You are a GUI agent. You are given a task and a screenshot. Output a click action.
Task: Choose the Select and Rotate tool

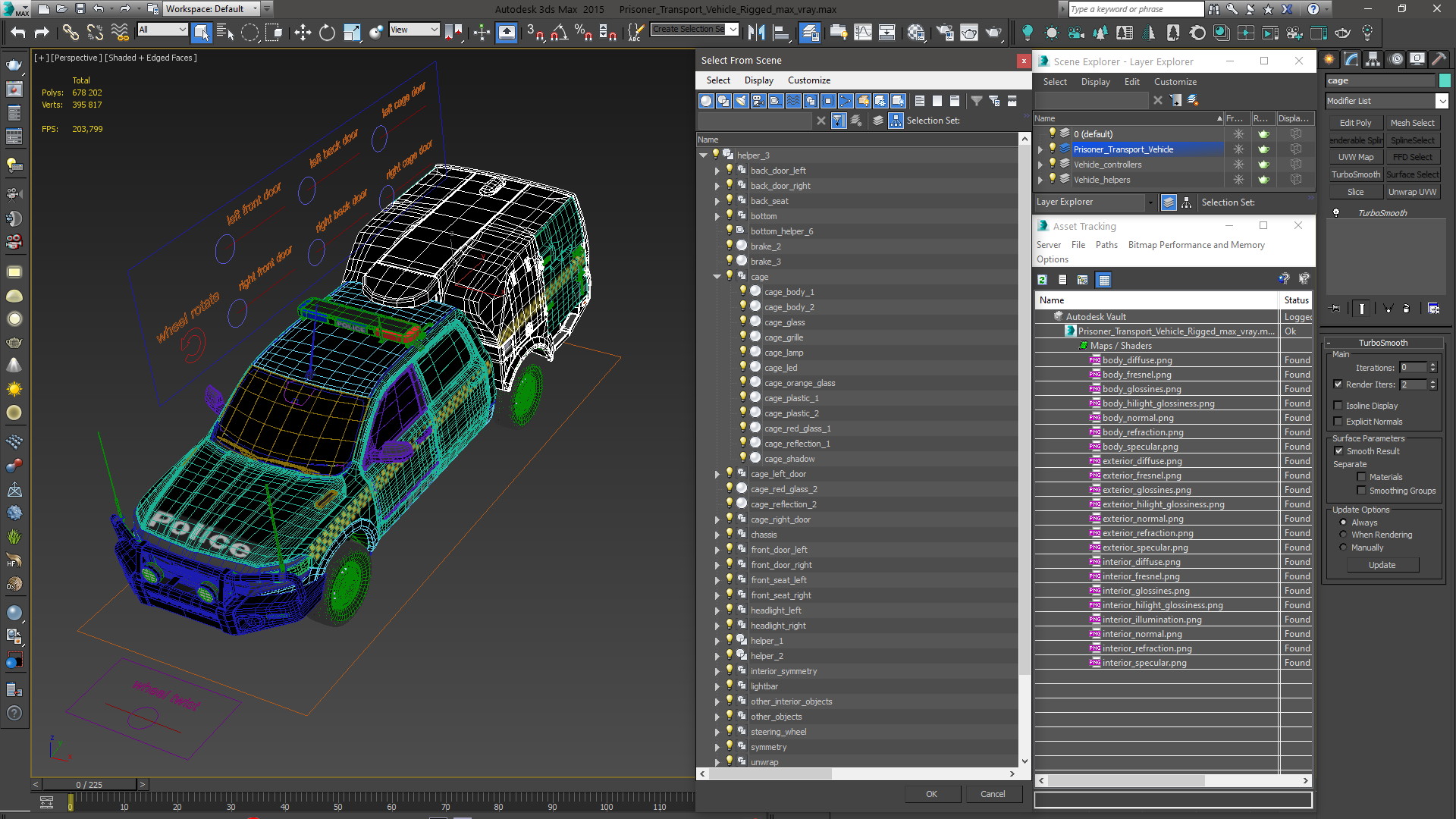tap(327, 32)
